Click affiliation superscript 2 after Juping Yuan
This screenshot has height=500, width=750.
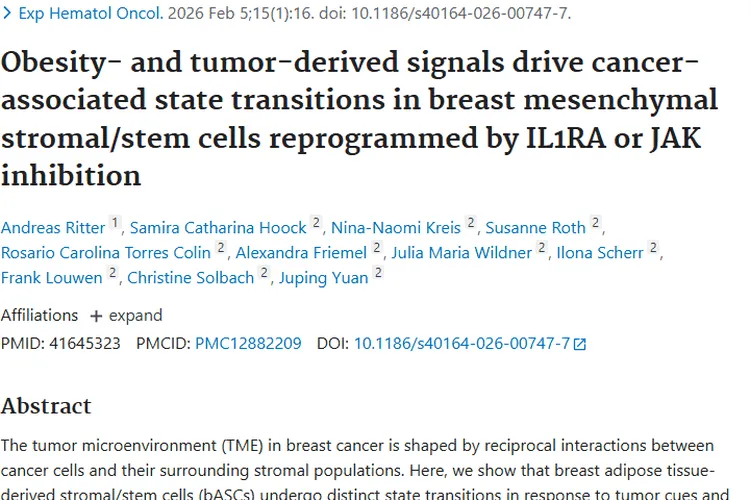378,273
